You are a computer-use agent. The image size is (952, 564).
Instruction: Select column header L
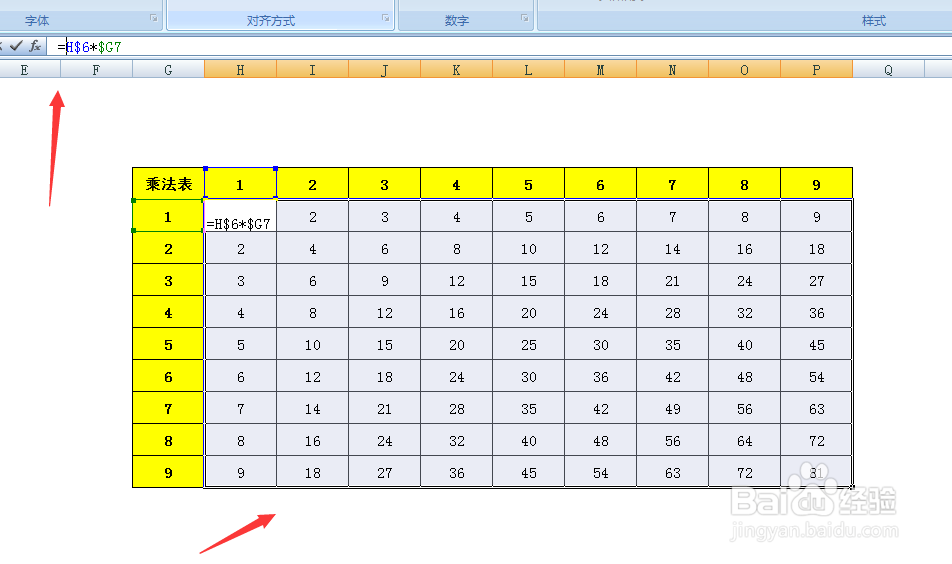coord(528,70)
